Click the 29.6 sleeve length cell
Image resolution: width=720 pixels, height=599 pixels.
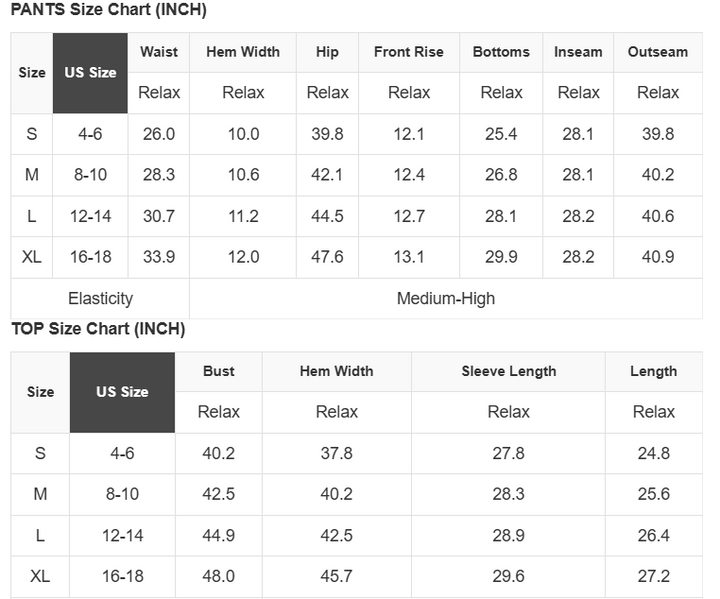(x=508, y=576)
